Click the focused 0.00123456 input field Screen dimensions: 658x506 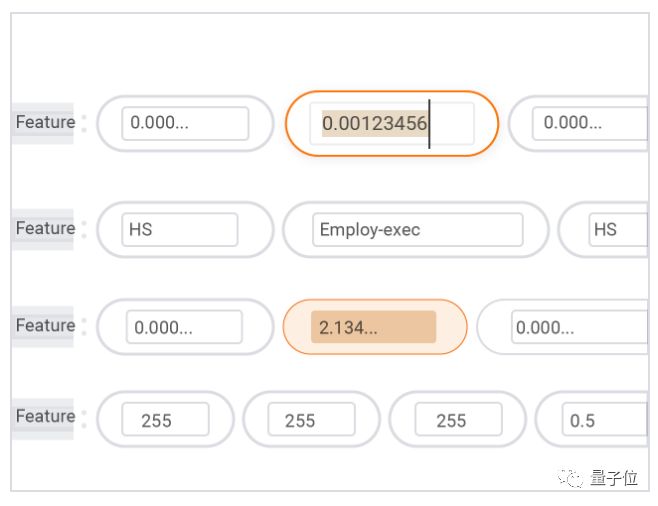391,123
